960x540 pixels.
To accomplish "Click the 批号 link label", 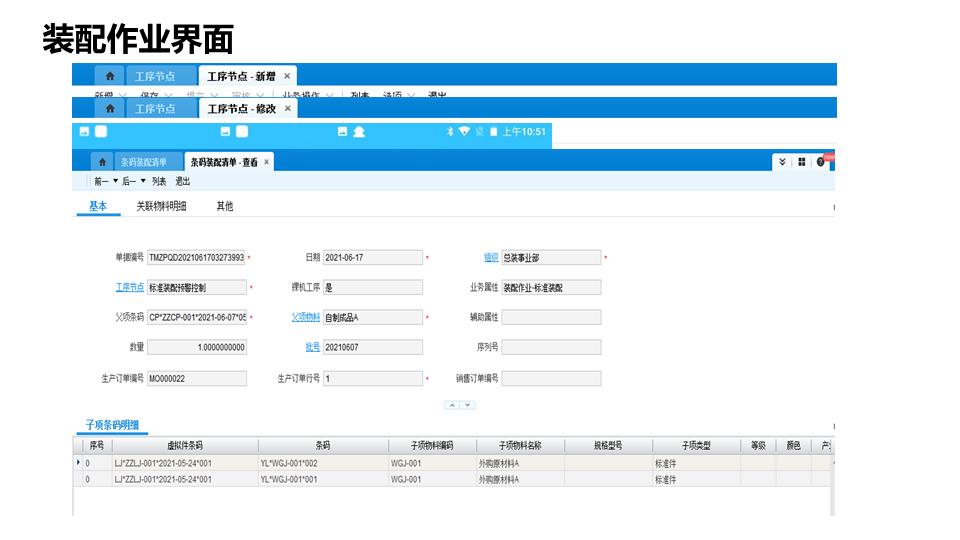I will point(312,348).
